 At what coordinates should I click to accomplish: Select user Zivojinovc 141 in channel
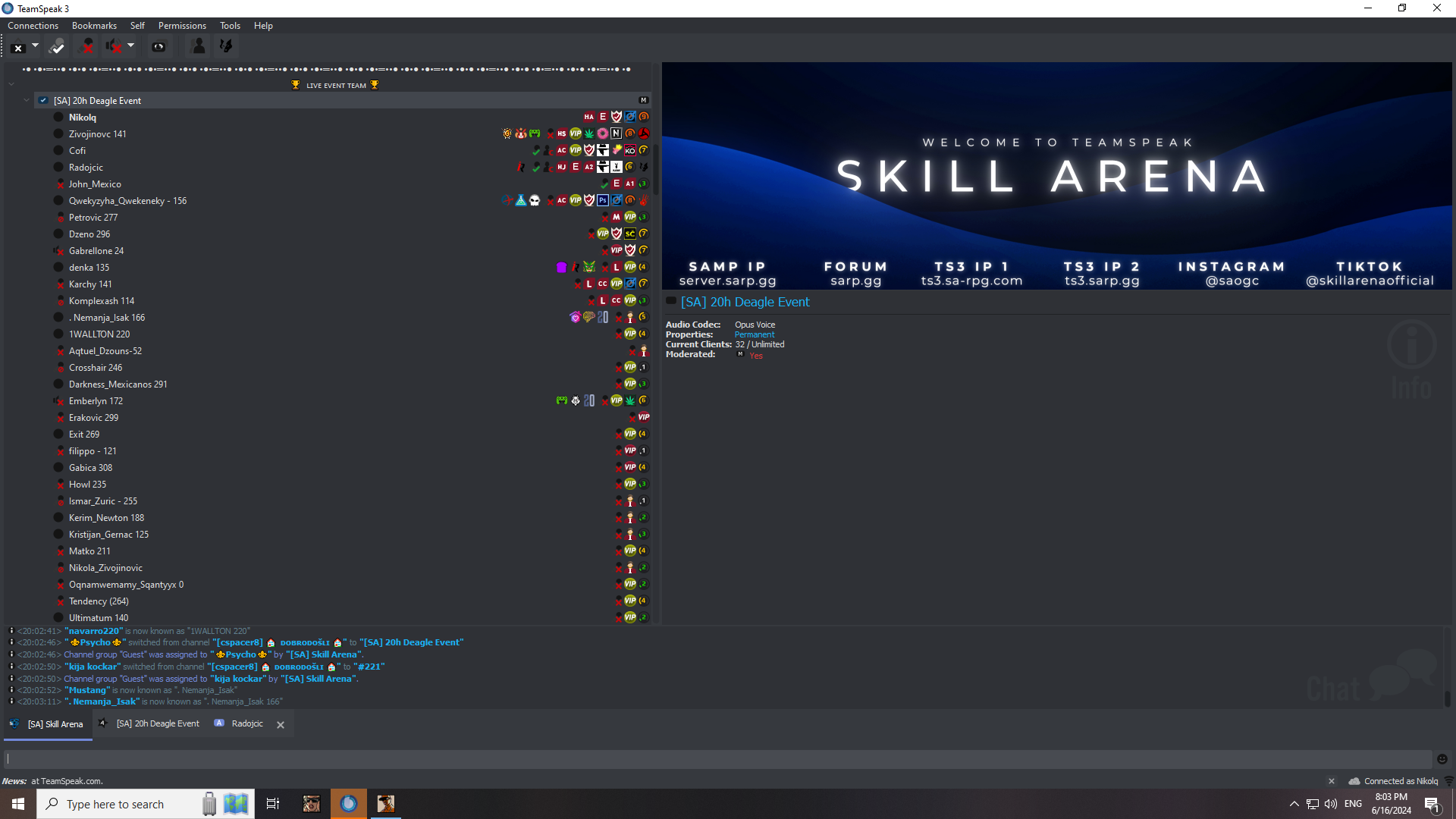point(97,134)
